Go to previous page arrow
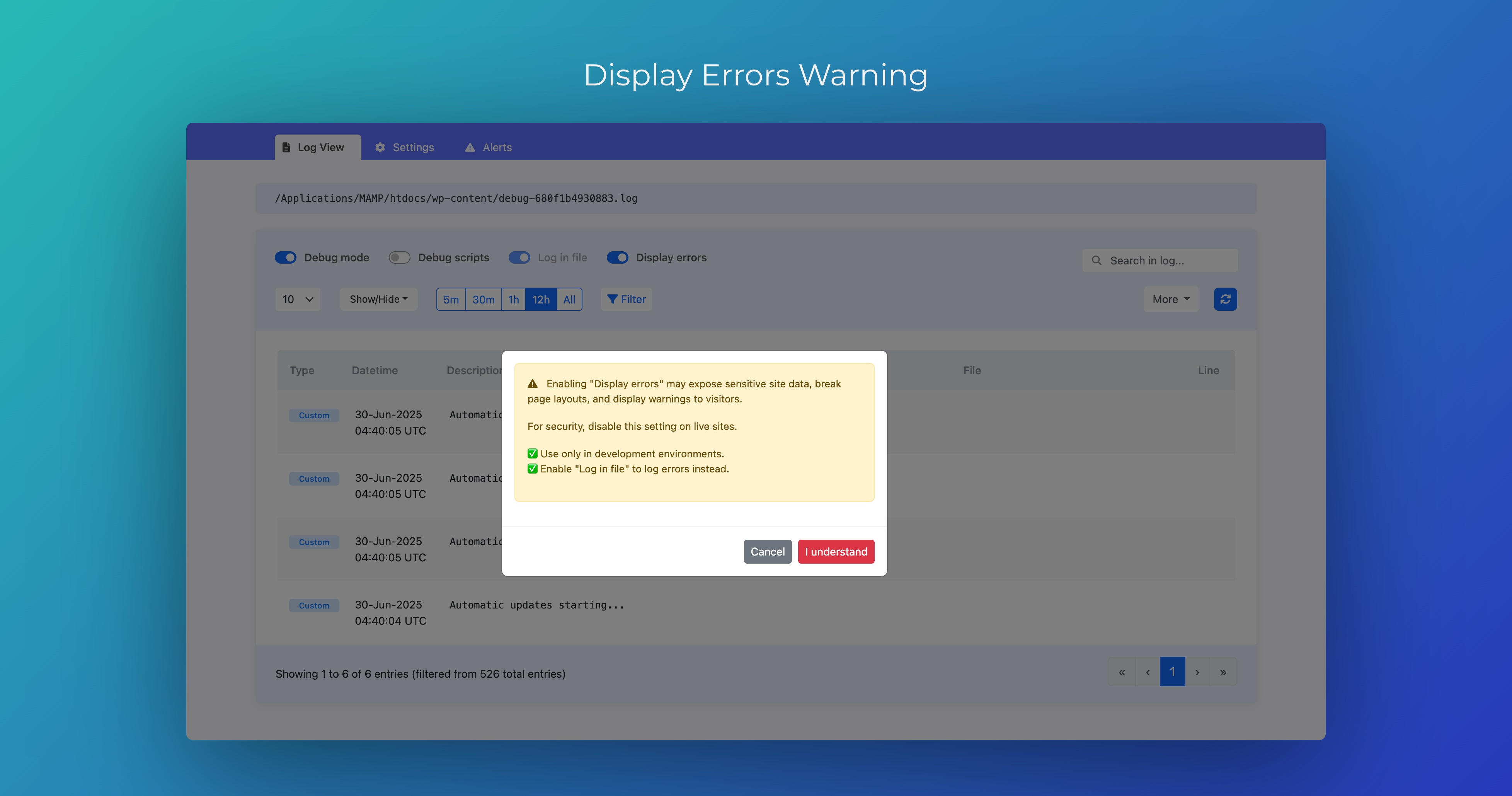Image resolution: width=1512 pixels, height=796 pixels. pyautogui.click(x=1148, y=672)
